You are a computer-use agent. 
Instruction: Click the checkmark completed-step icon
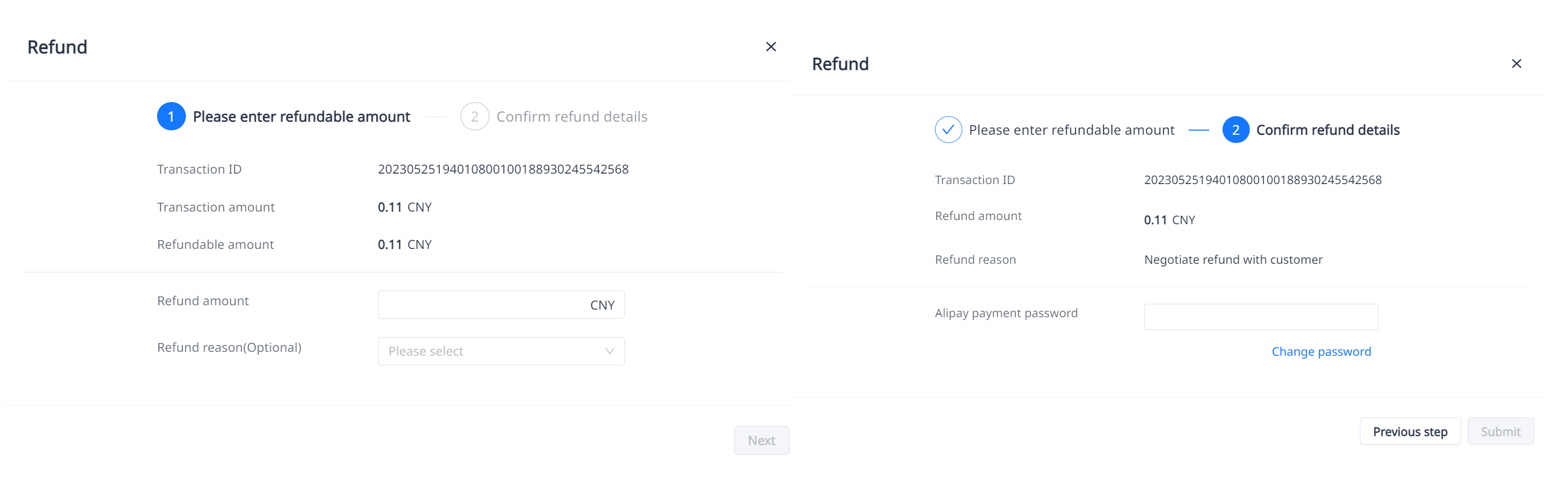click(x=948, y=130)
